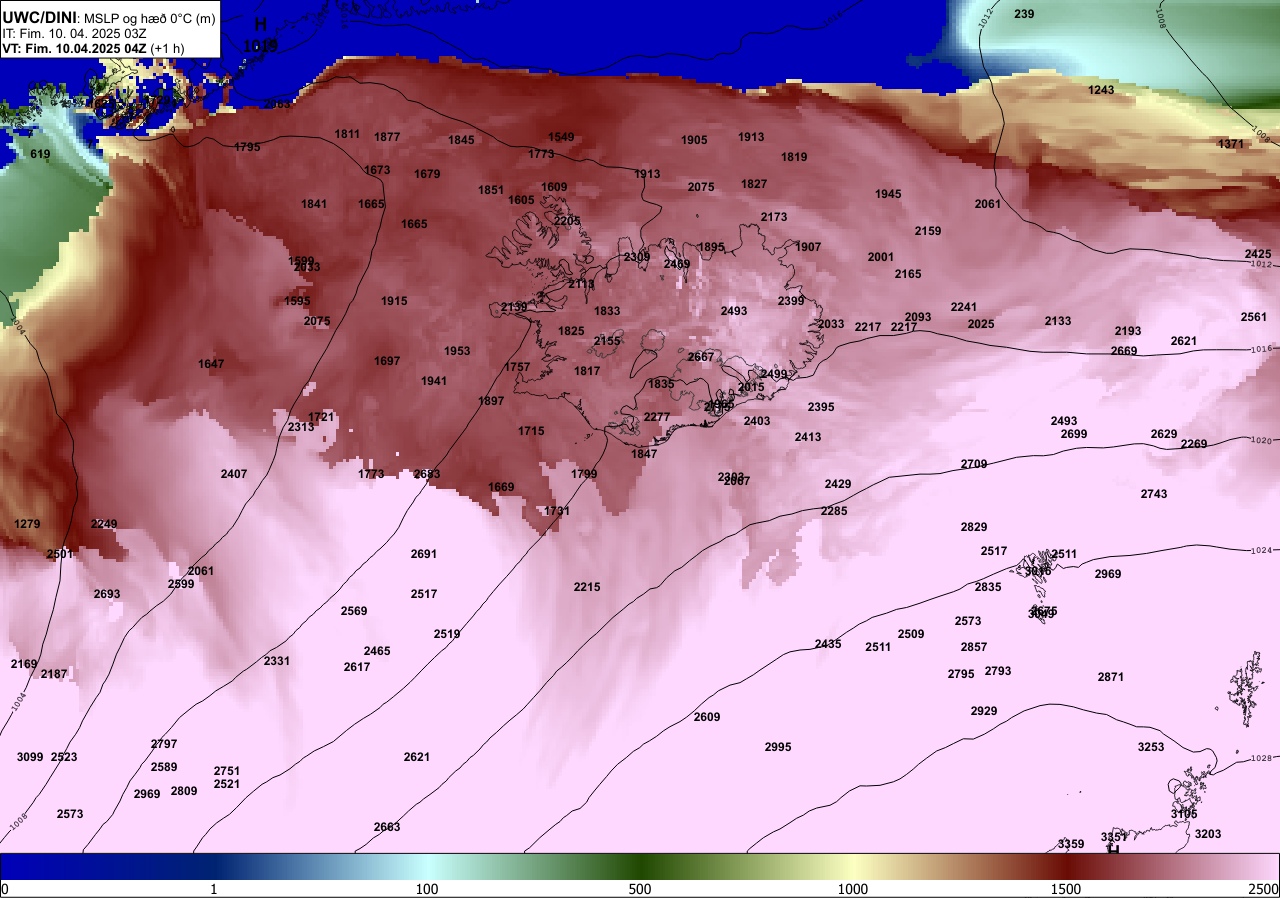
Task: Click the 1016 isobar label
Action: (1262, 349)
